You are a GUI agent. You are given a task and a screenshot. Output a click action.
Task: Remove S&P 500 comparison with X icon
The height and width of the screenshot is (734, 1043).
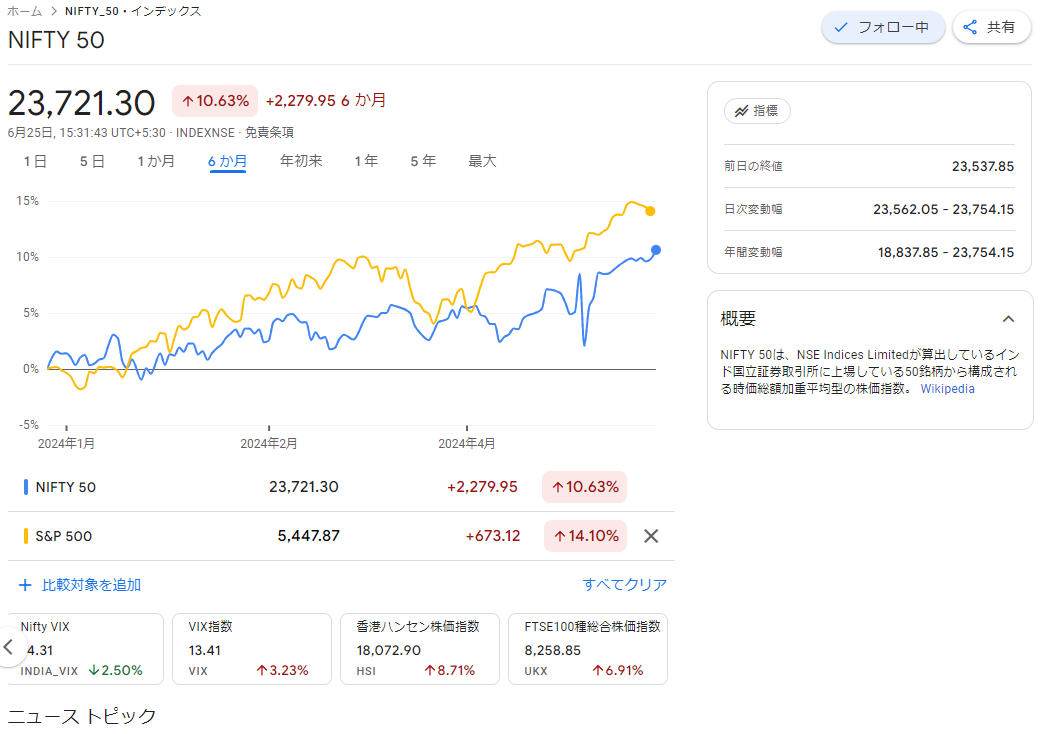tap(651, 536)
